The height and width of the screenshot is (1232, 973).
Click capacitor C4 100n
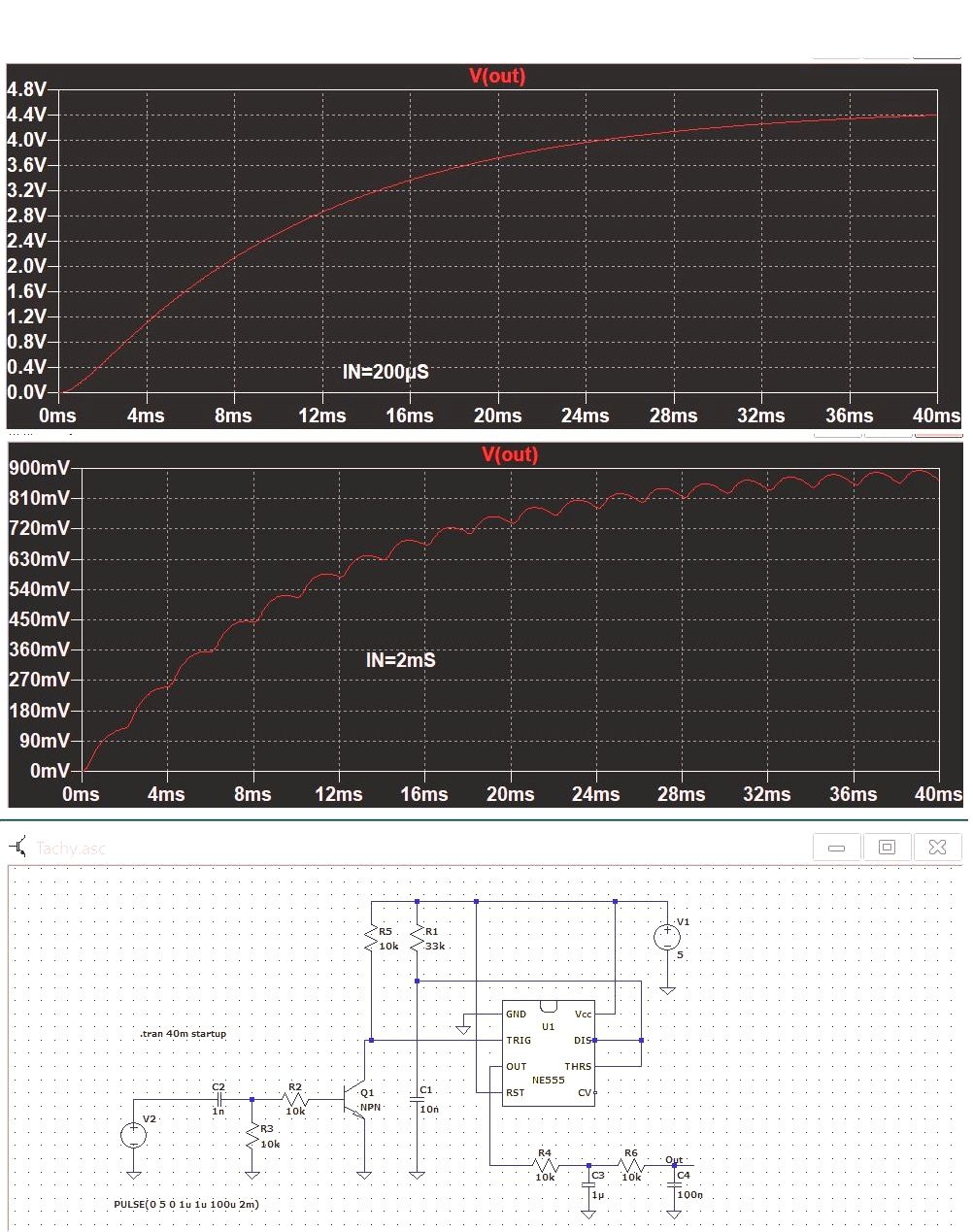[675, 1185]
